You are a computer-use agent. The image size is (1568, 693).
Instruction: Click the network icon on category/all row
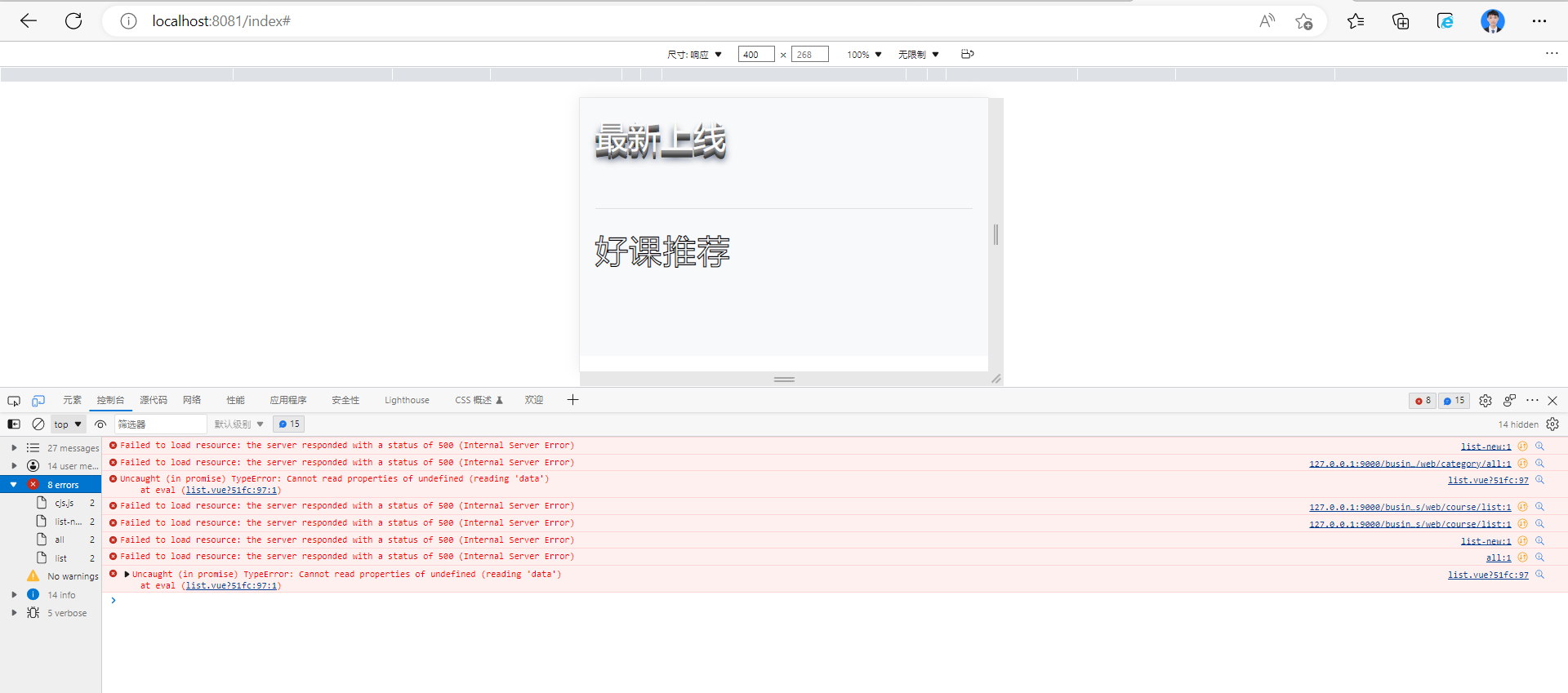pos(1522,464)
